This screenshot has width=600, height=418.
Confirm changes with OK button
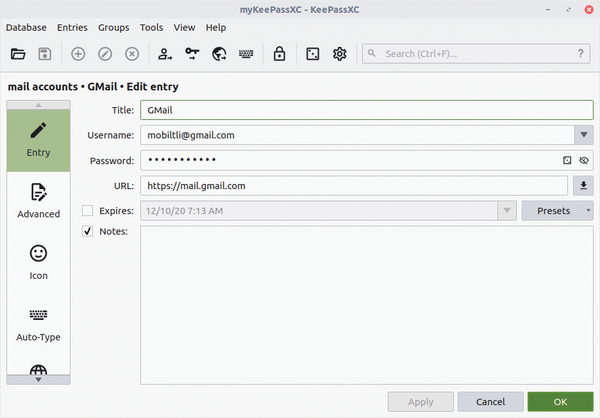(x=560, y=402)
